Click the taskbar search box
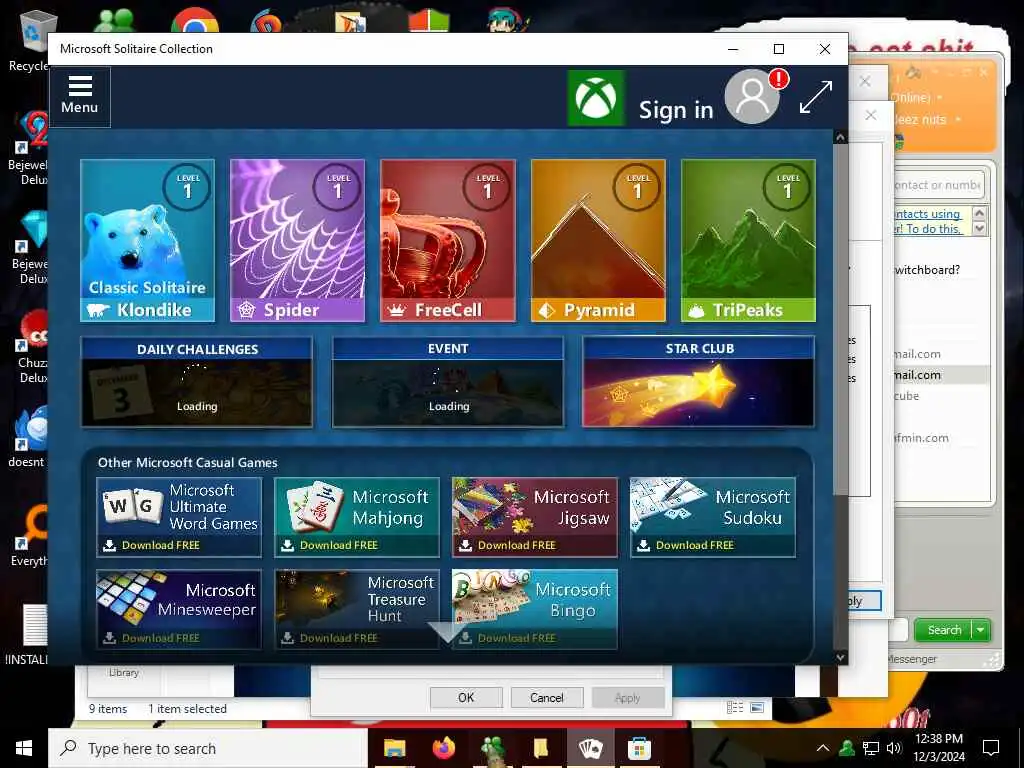The height and width of the screenshot is (768, 1024). tap(208, 748)
